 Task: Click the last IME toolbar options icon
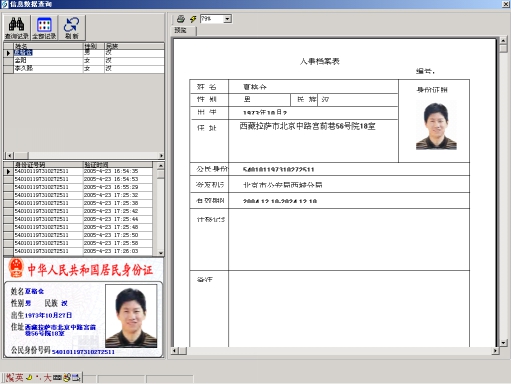(x=76, y=377)
